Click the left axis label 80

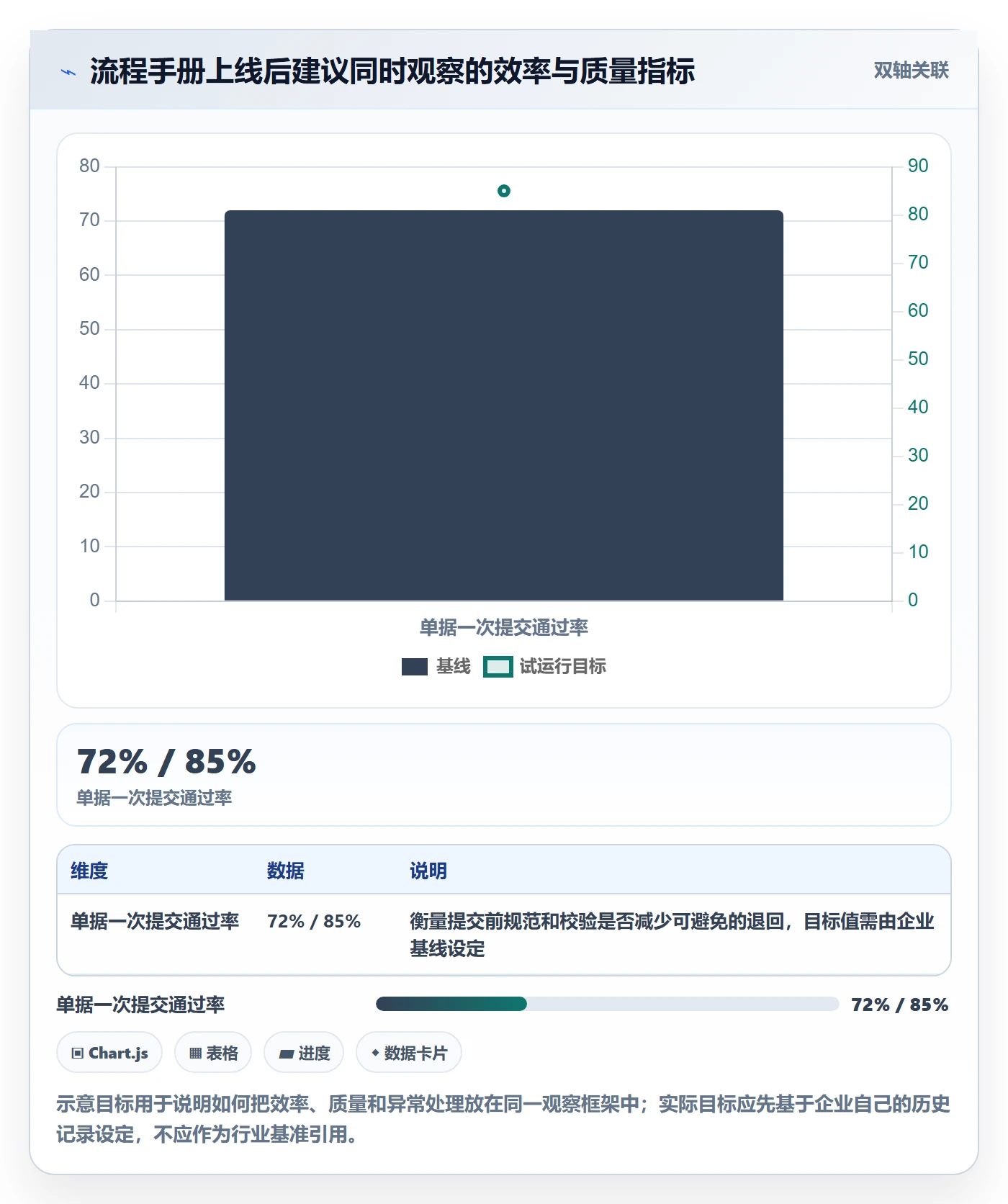89,166
